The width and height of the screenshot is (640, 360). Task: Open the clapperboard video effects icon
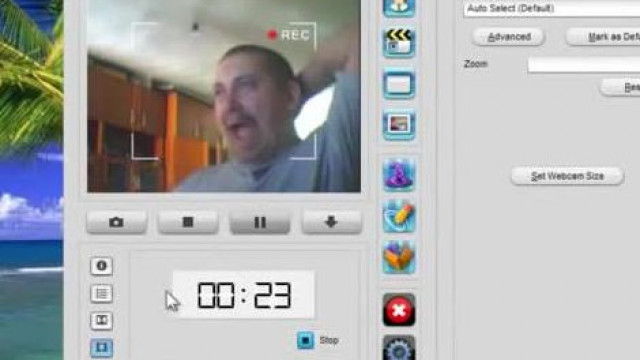399,42
